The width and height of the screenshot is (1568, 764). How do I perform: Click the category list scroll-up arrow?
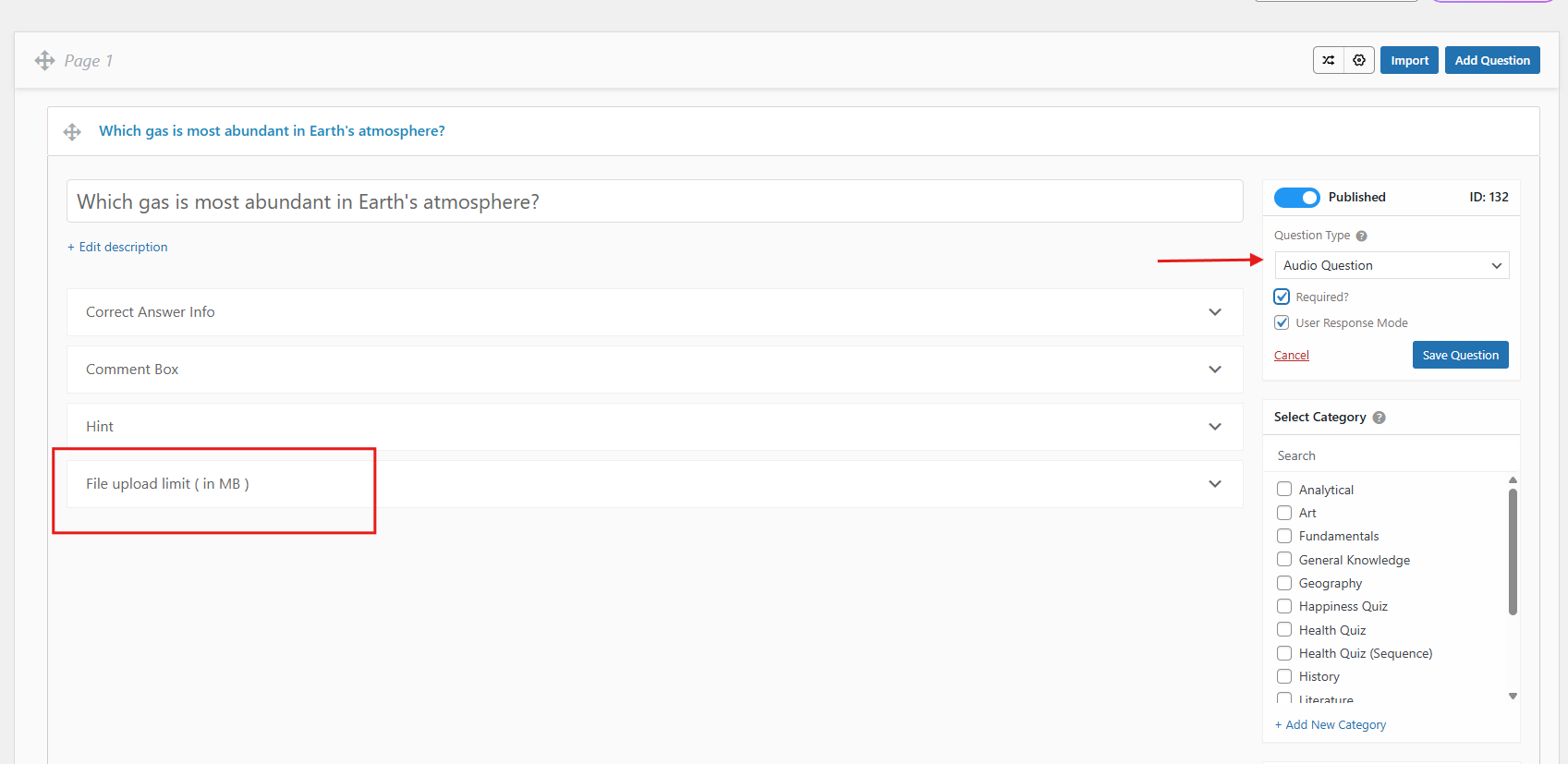(1513, 480)
